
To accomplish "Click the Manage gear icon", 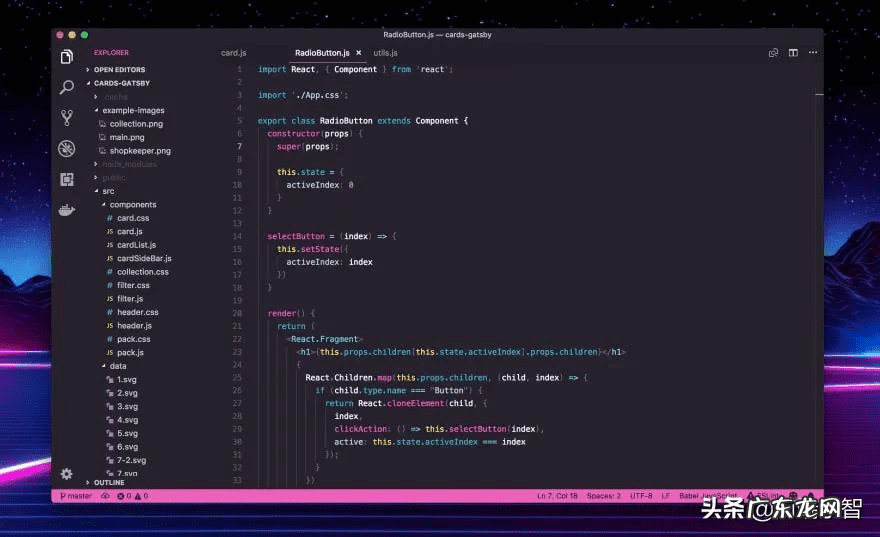I will [x=67, y=474].
